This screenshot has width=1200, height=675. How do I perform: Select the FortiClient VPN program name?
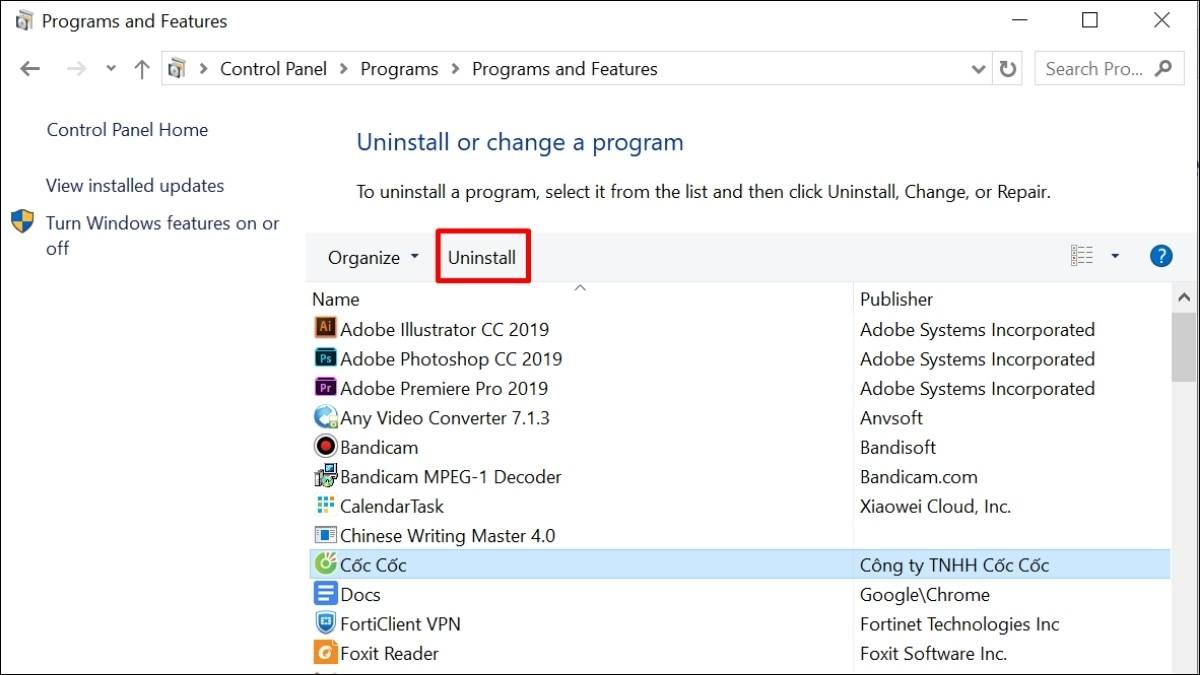click(400, 624)
